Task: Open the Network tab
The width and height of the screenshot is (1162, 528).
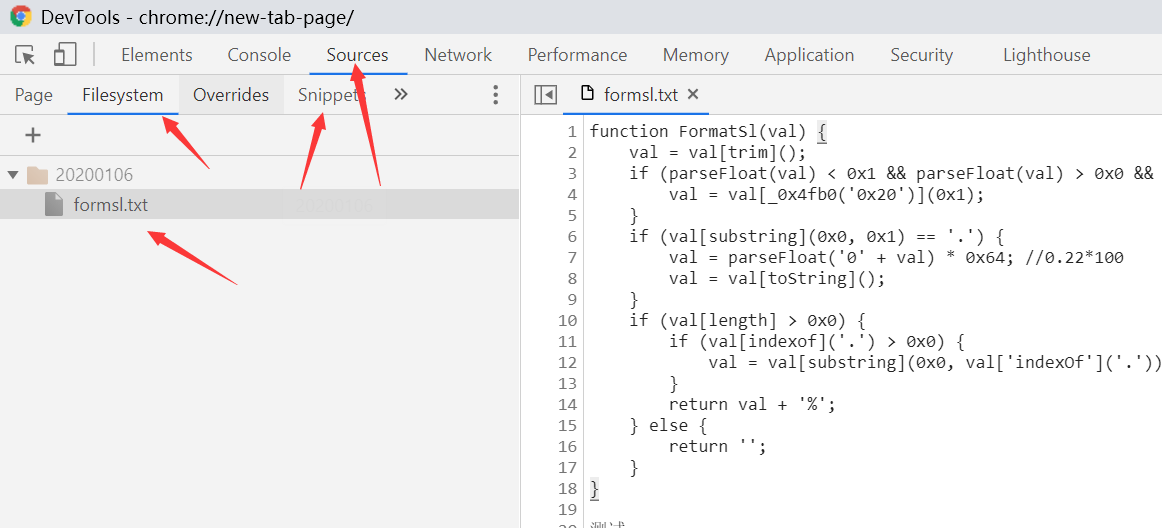Action: click(458, 55)
